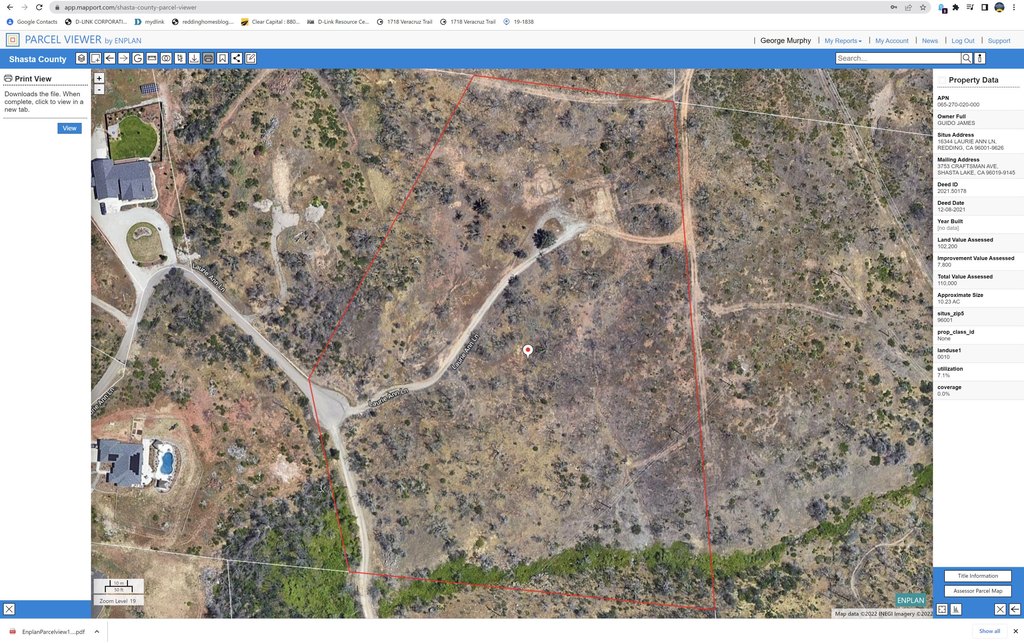
Task: Click the Title Information button
Action: [x=977, y=576]
